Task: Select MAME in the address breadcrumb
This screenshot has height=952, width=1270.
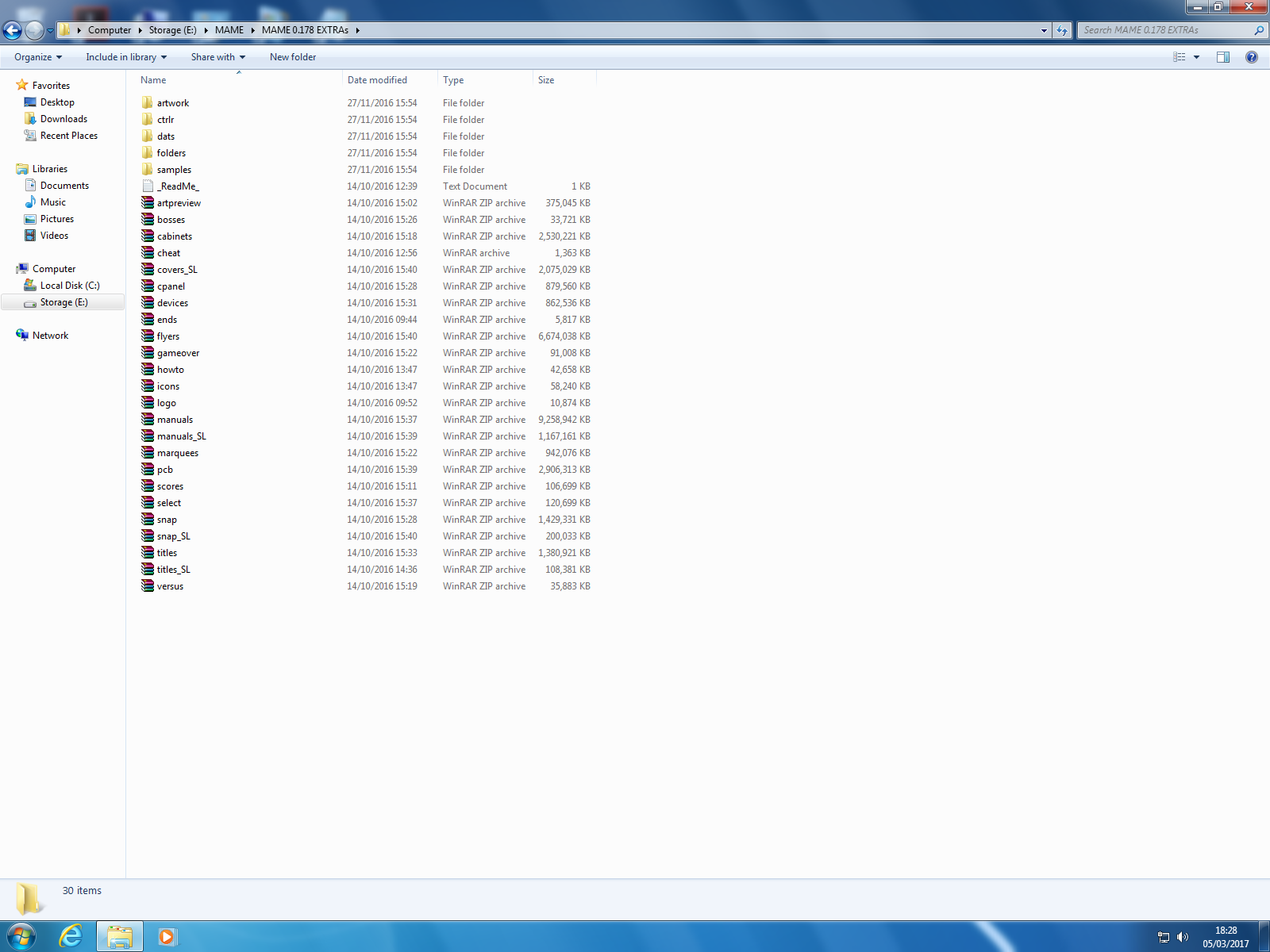Action: point(229,30)
